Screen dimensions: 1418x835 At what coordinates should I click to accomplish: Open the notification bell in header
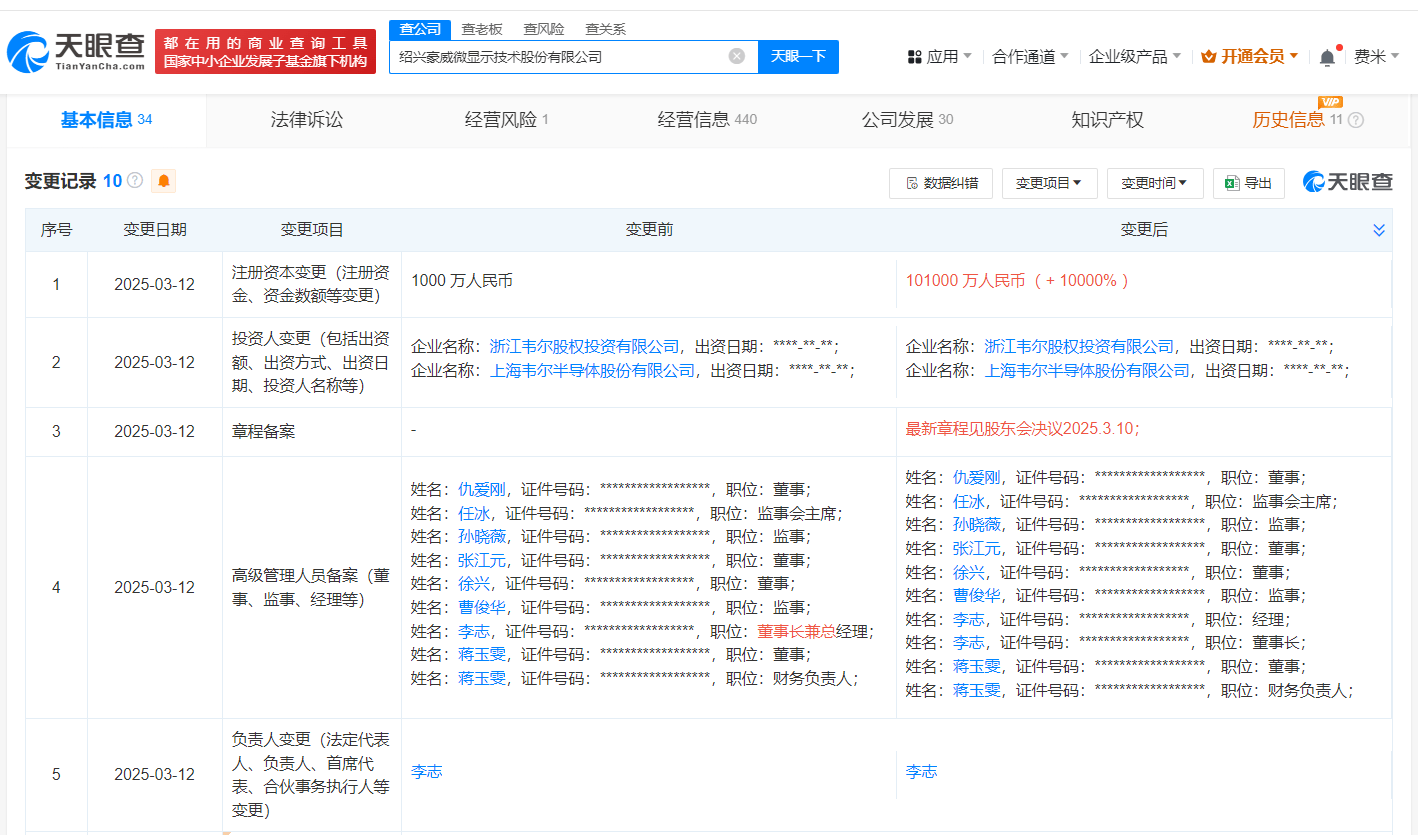tap(1327, 57)
